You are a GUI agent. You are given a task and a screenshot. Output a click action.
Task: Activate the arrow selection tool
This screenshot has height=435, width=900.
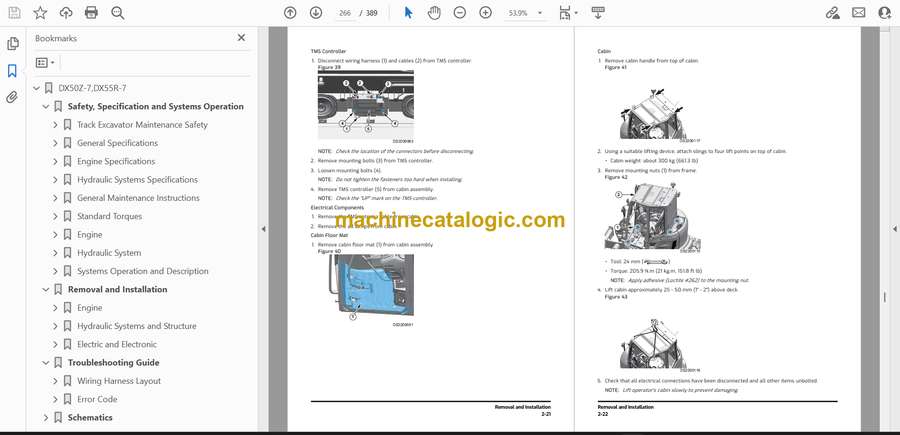tap(408, 13)
